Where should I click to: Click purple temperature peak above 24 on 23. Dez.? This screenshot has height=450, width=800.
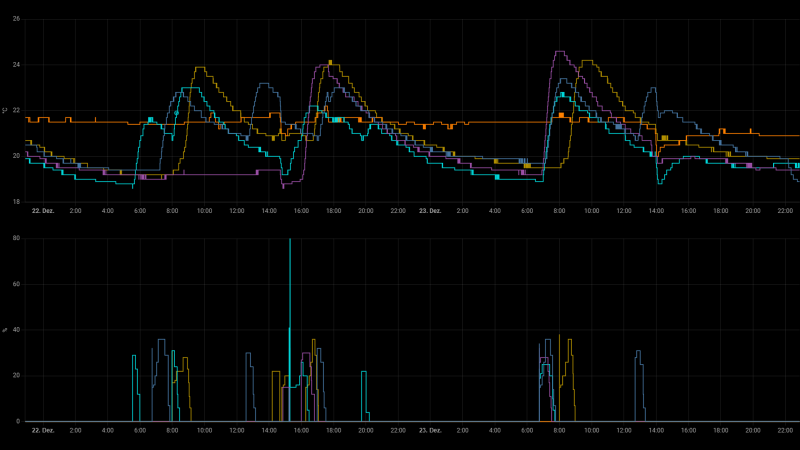point(560,52)
